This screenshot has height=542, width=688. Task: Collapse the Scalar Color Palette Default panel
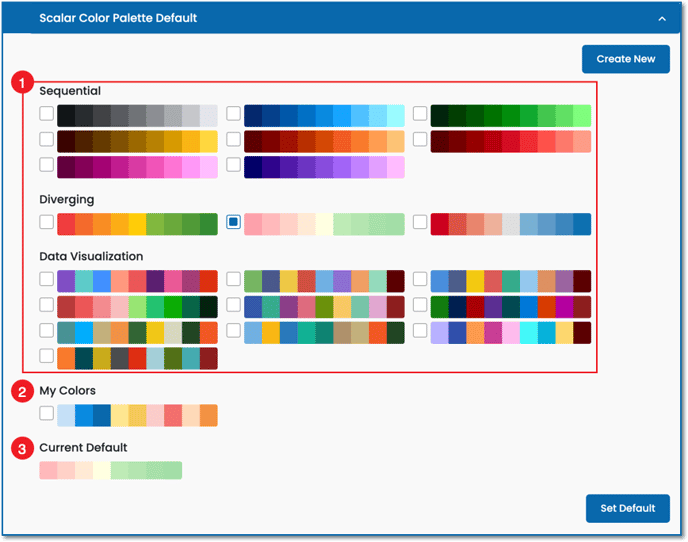[x=662, y=18]
